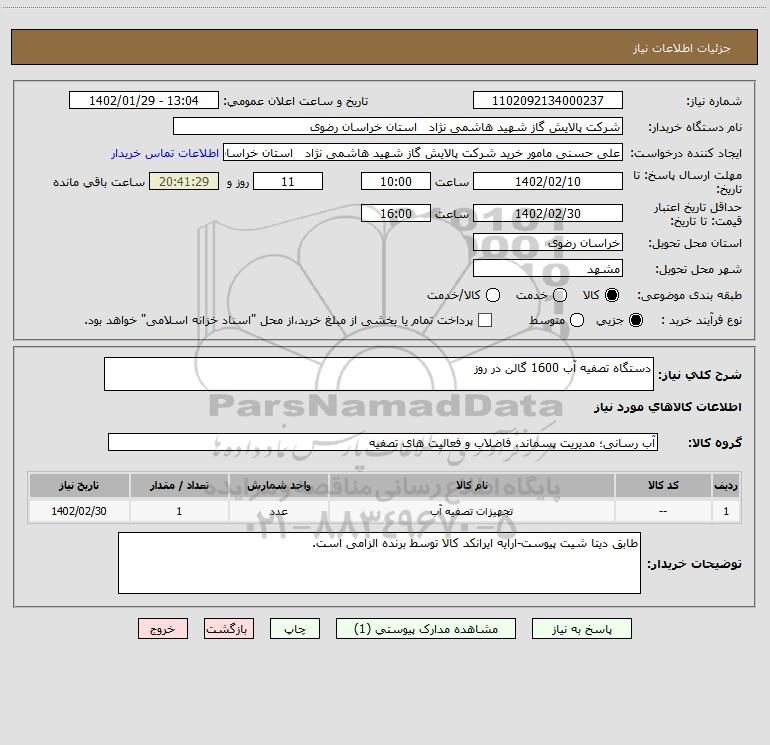Screen dimensions: 770x745
Task: Click the شماره نیاز field 1102092134000237
Action: [x=548, y=101]
